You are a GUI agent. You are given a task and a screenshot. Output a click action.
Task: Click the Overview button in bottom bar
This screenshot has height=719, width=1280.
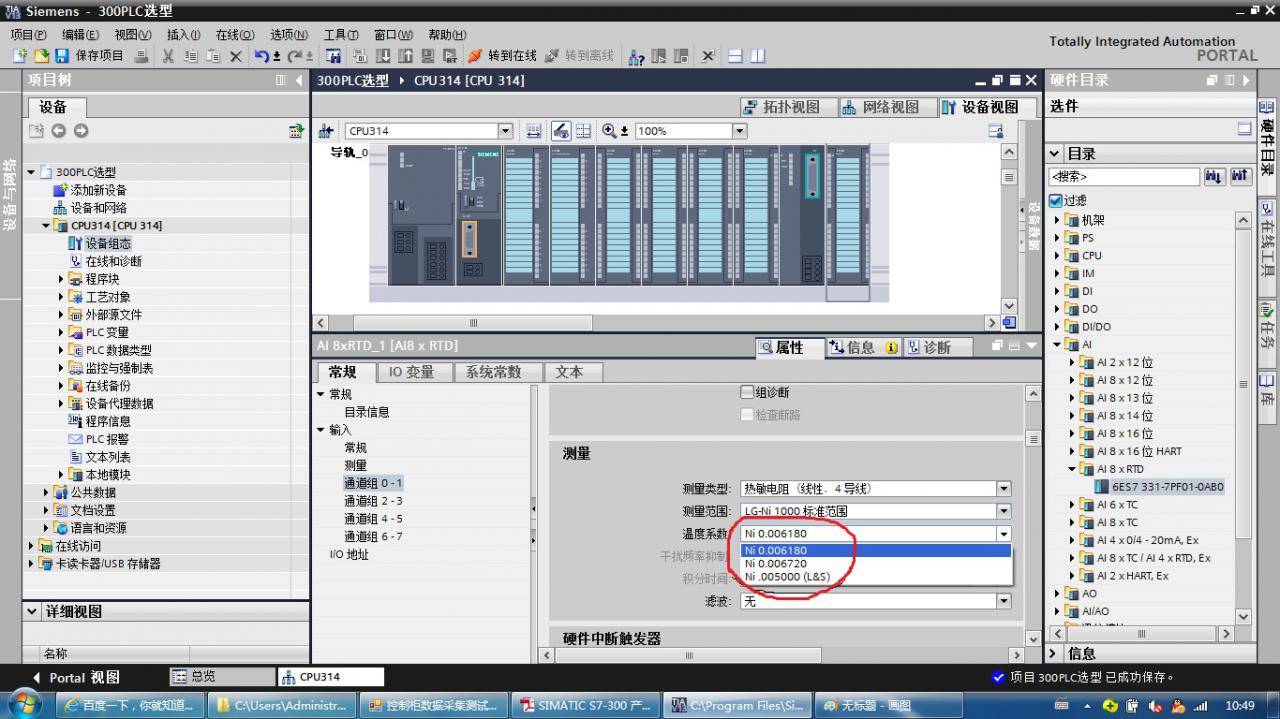(222, 677)
